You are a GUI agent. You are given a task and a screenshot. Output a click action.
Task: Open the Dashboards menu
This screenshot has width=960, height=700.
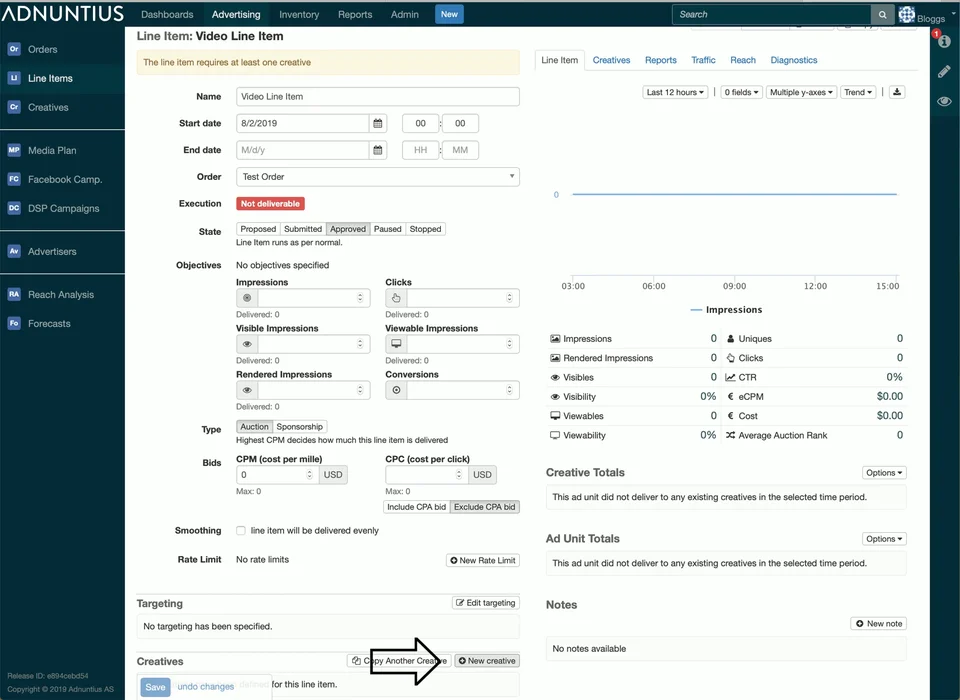coord(167,15)
